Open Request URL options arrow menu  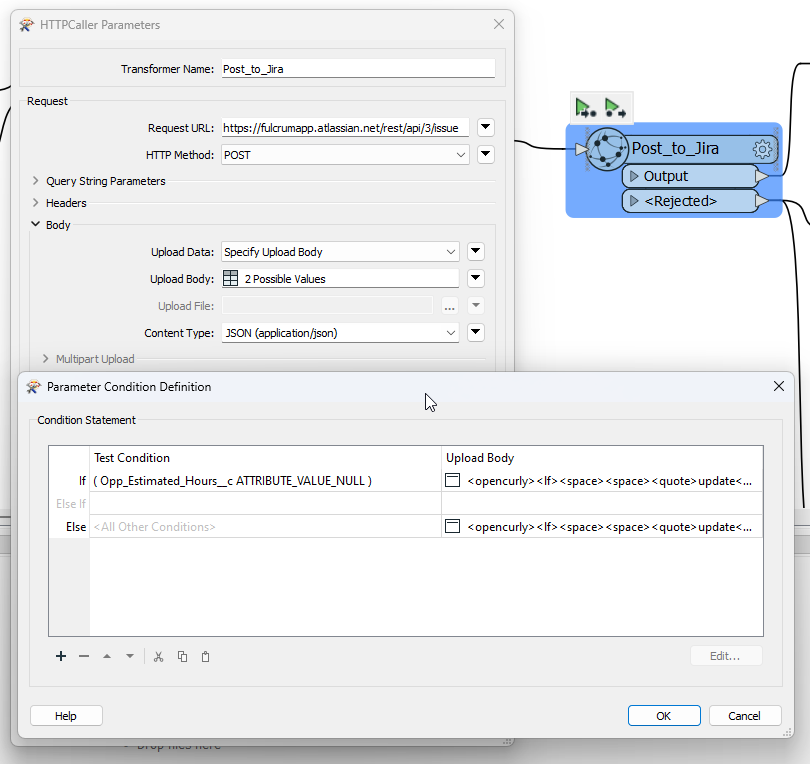click(486, 127)
